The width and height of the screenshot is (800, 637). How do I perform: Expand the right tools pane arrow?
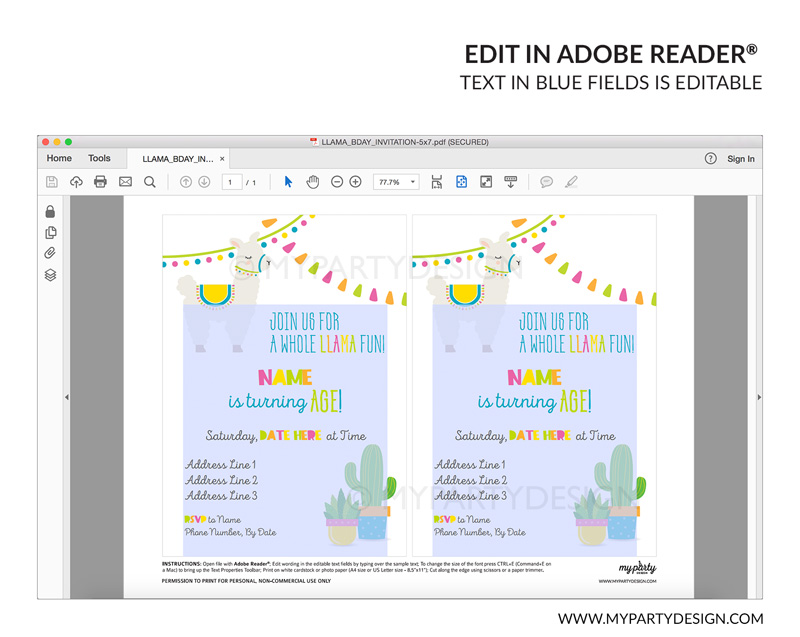[758, 397]
